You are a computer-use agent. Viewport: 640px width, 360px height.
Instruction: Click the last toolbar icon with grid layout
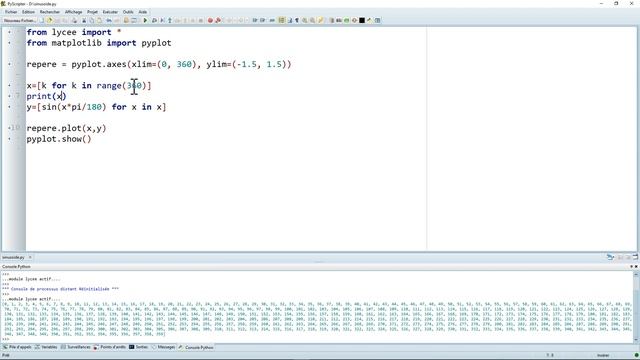pos(378,20)
